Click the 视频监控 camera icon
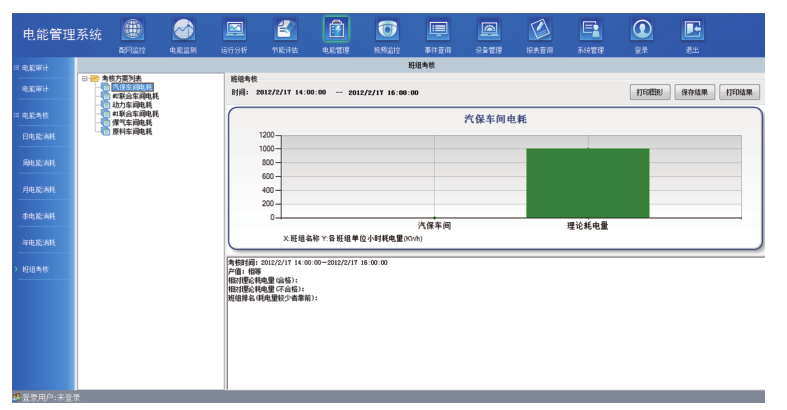The image size is (787, 410). (387, 31)
